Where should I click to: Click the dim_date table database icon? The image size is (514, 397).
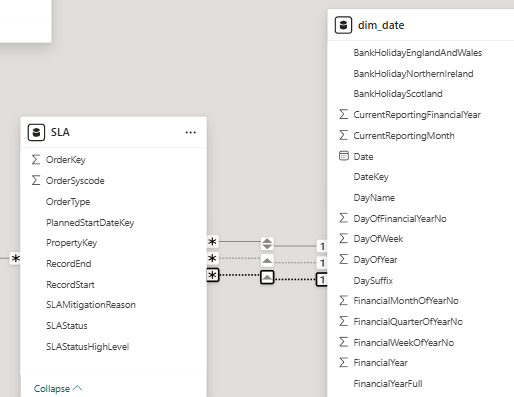coord(343,25)
